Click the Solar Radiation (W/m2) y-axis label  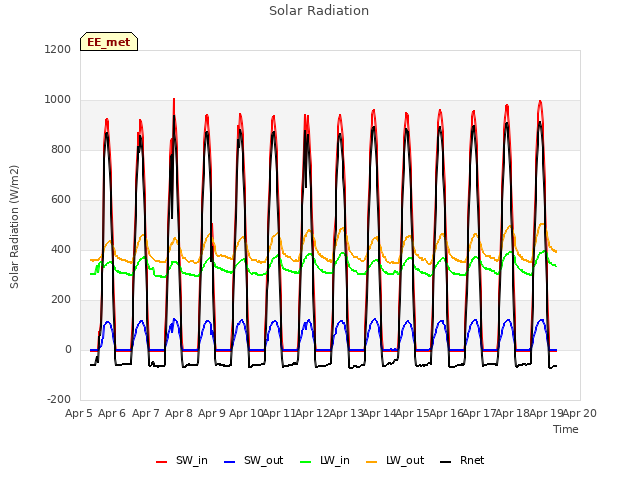14,227
